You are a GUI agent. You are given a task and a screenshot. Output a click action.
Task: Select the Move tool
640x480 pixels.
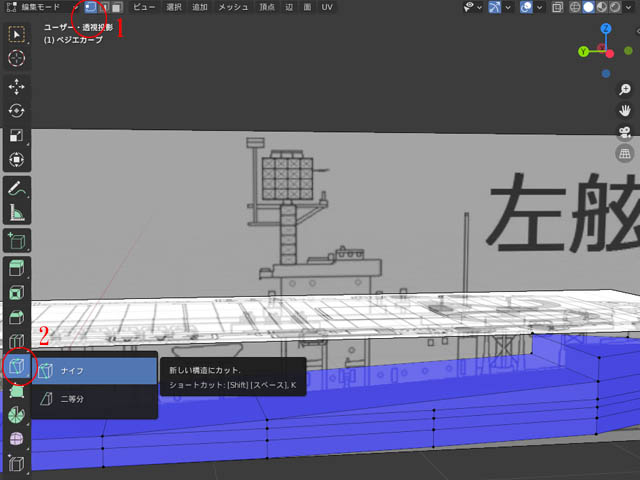pos(17,87)
